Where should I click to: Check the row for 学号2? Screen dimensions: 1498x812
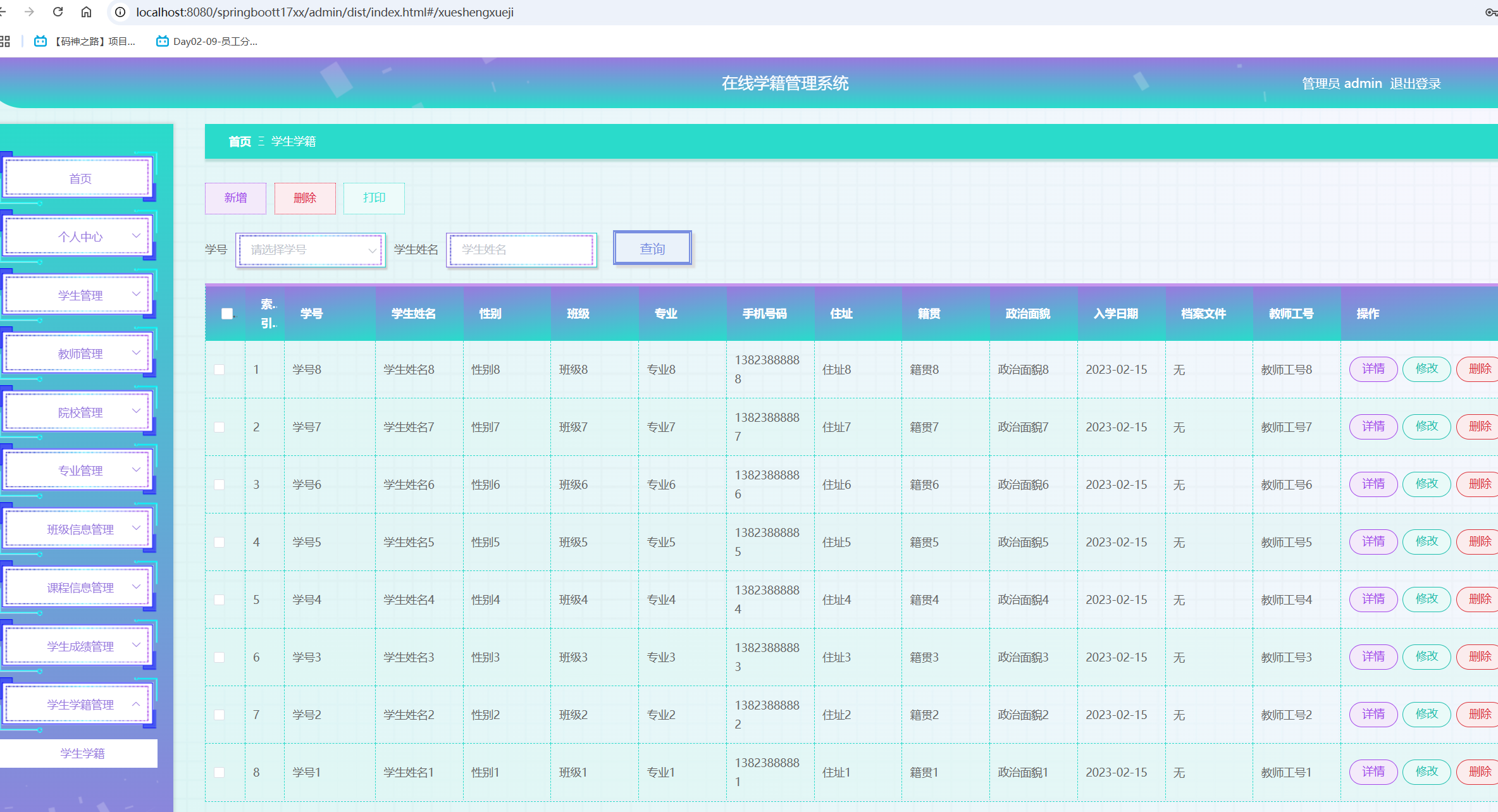220,715
